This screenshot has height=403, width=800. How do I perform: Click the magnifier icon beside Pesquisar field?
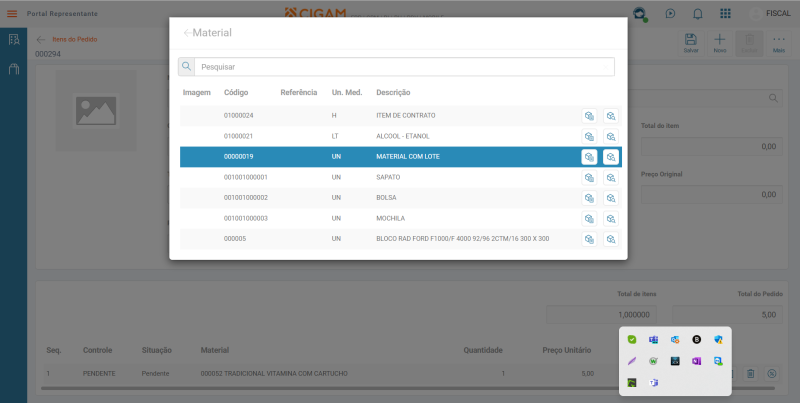coord(186,66)
